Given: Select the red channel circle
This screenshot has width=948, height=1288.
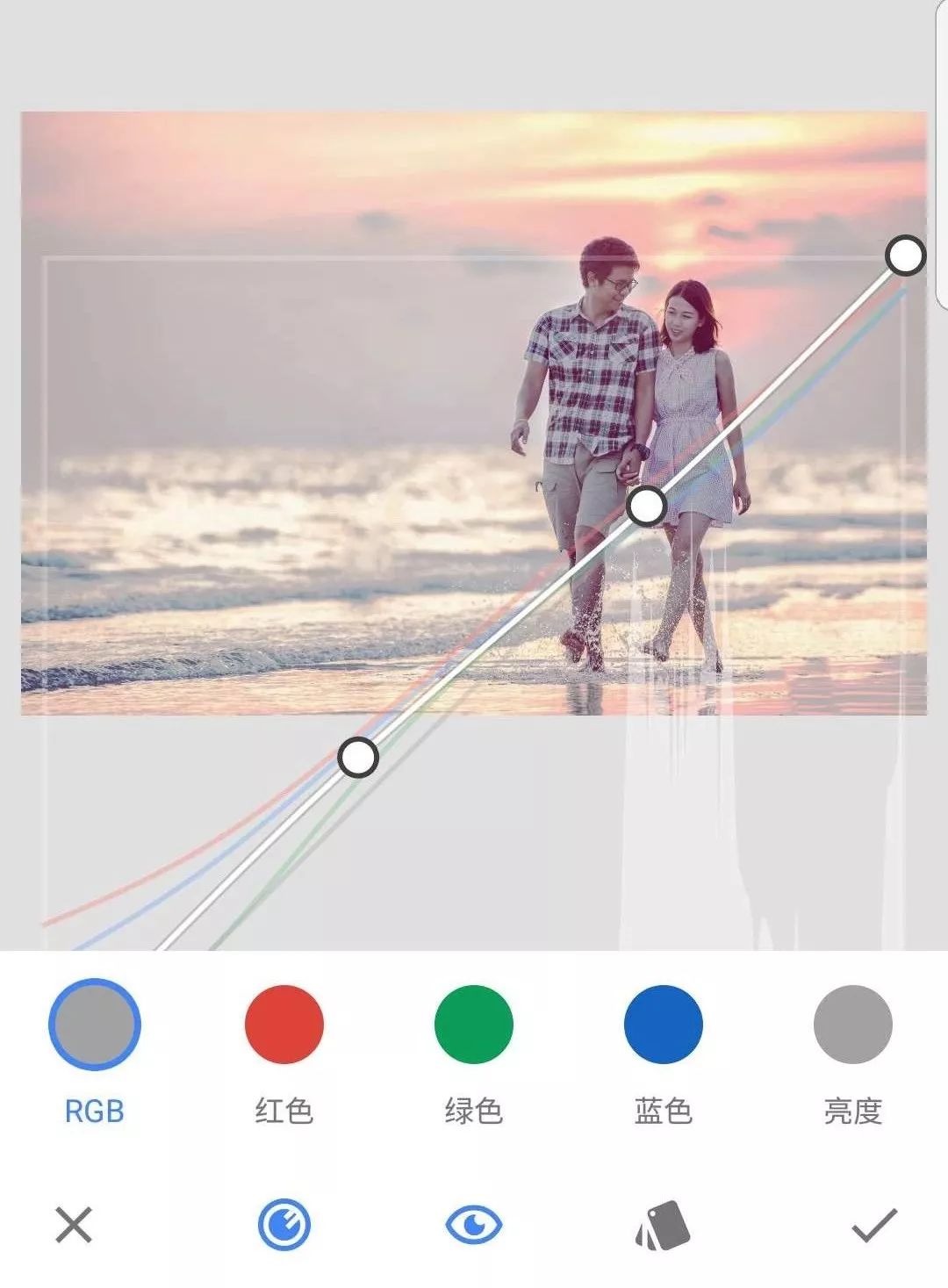Looking at the screenshot, I should tap(284, 1024).
